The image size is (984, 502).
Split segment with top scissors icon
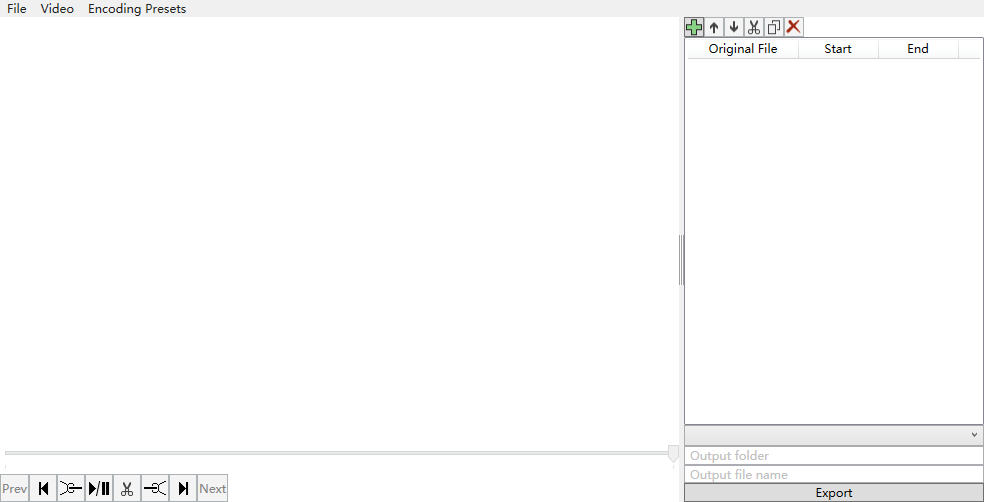point(754,27)
